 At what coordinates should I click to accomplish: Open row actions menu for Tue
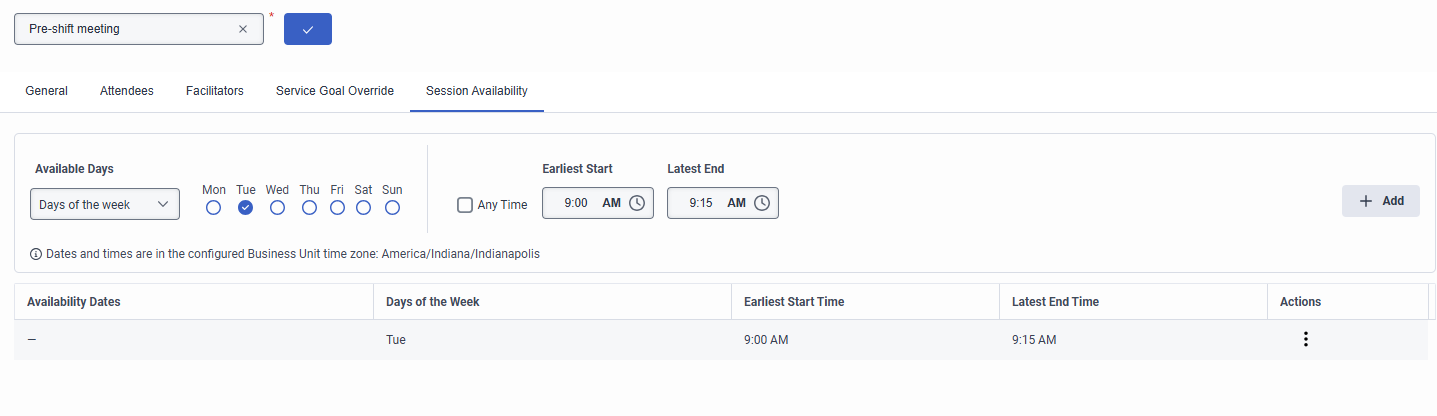[x=1305, y=339]
